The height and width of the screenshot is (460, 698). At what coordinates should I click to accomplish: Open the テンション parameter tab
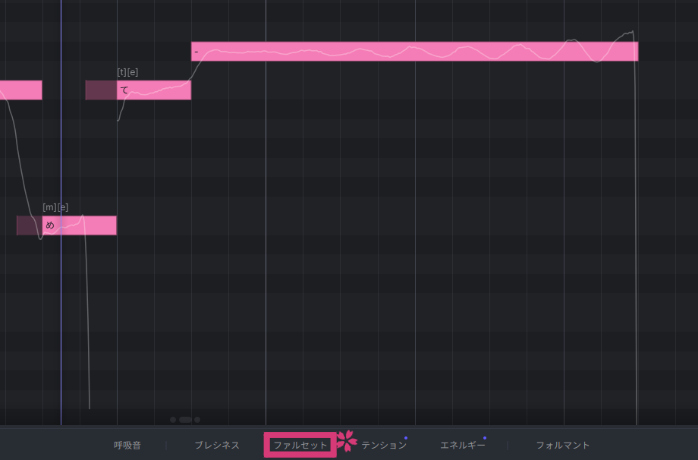381,445
